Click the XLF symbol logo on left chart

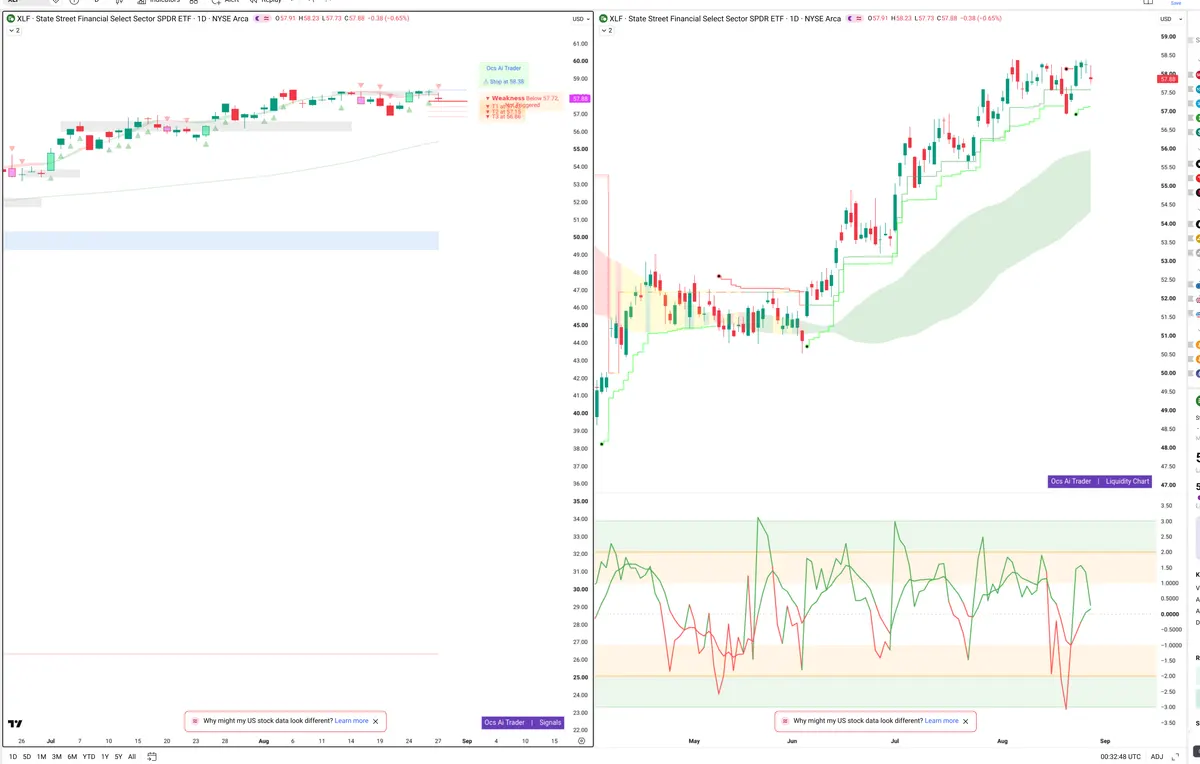(x=11, y=19)
